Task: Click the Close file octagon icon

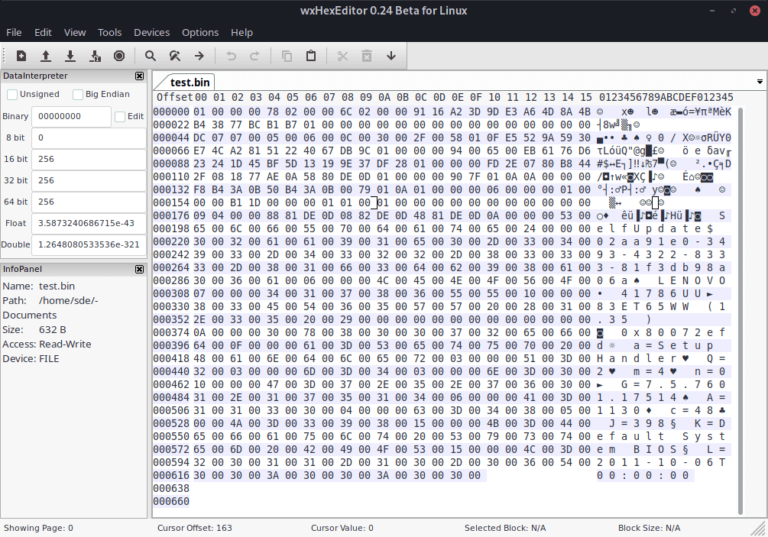Action: coord(119,56)
